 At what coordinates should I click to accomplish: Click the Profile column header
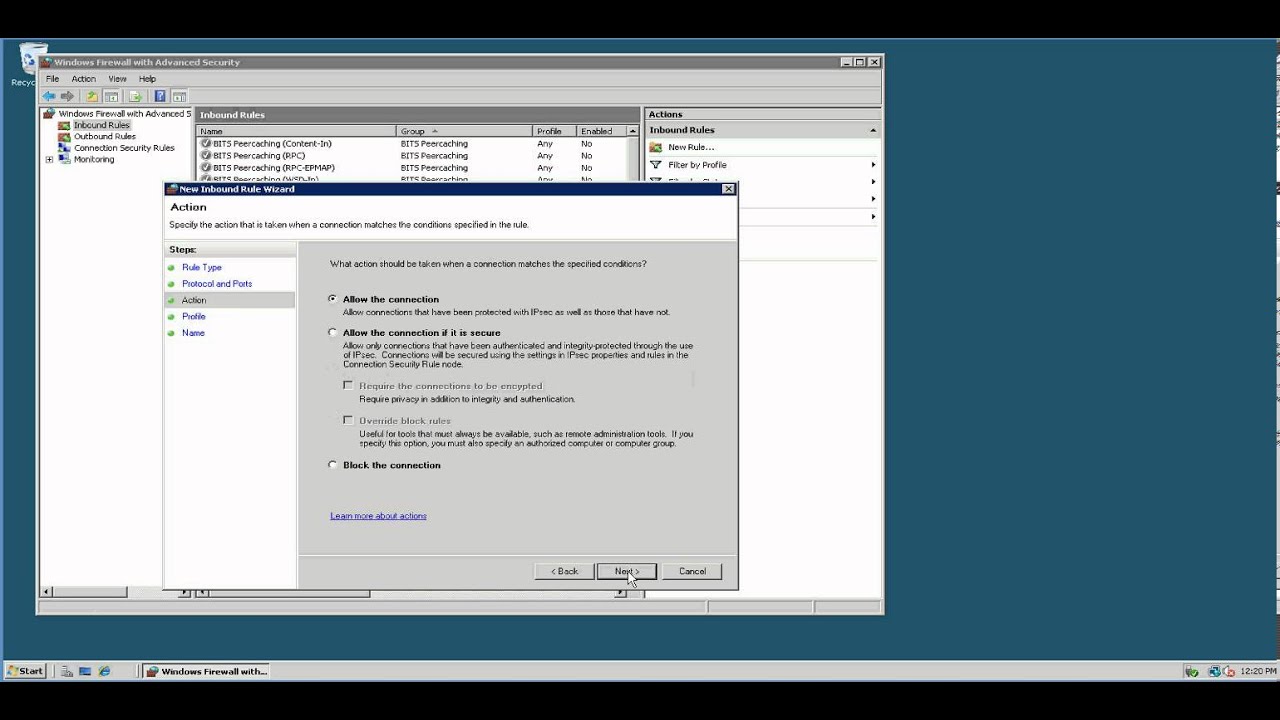(x=555, y=131)
